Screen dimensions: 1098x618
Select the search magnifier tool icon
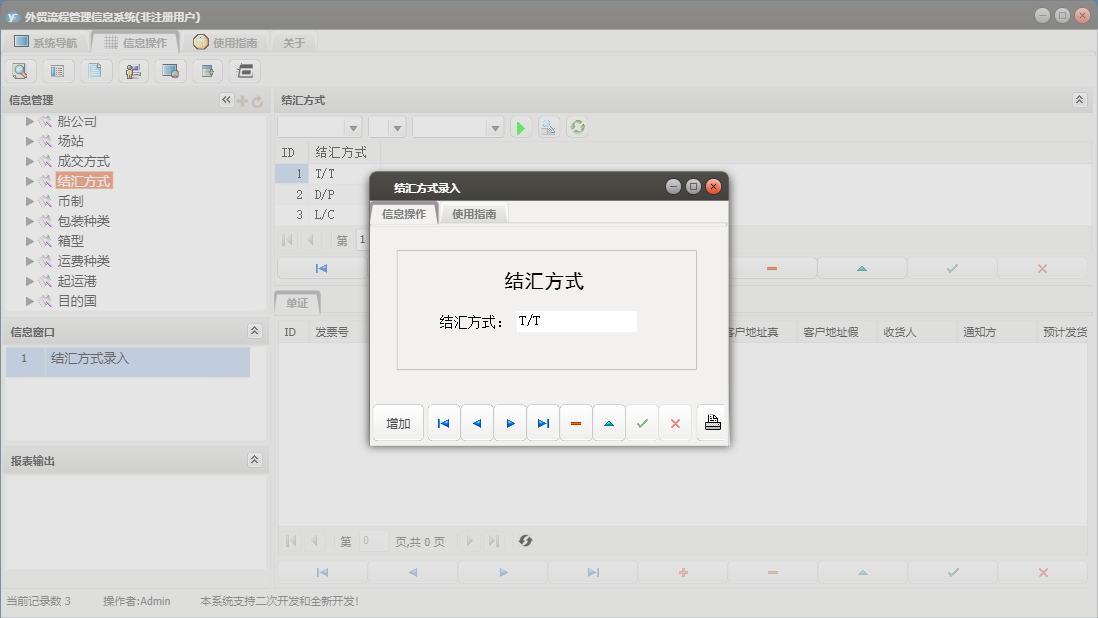coord(20,70)
